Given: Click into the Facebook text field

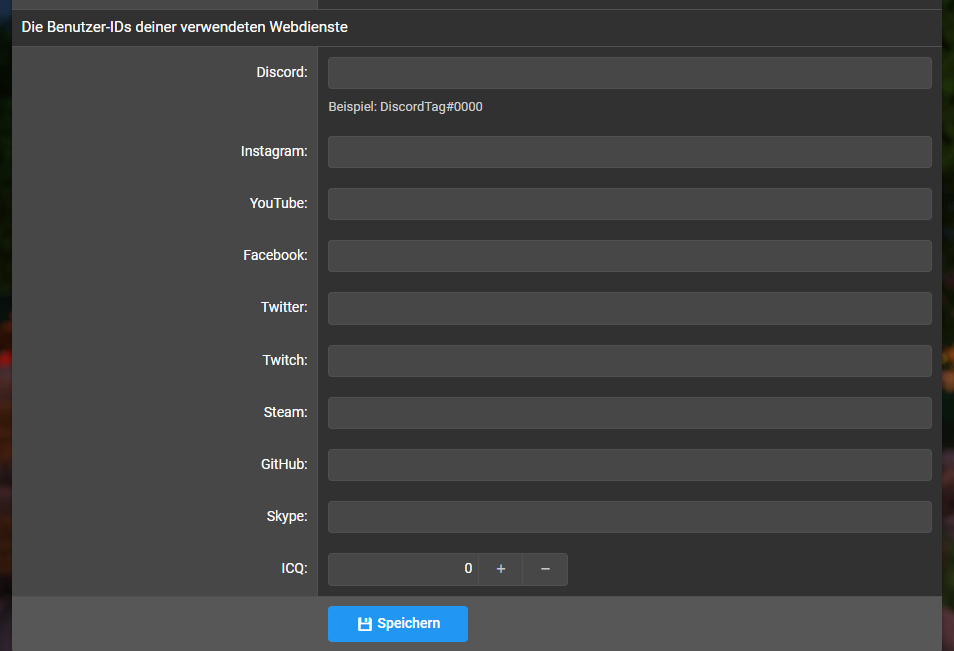Looking at the screenshot, I should (629, 256).
